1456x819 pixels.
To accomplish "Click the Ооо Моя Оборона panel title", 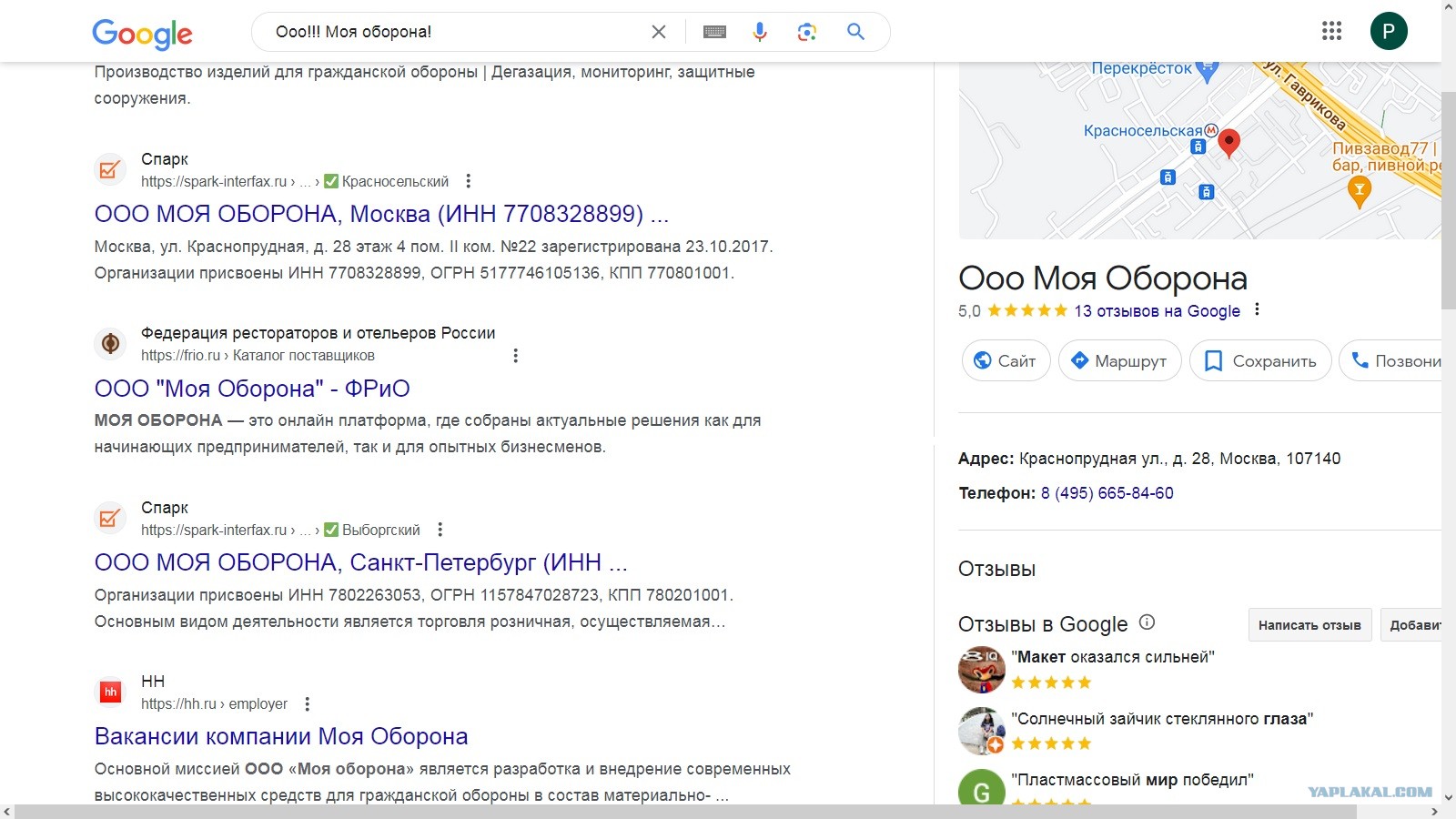I will [1103, 278].
